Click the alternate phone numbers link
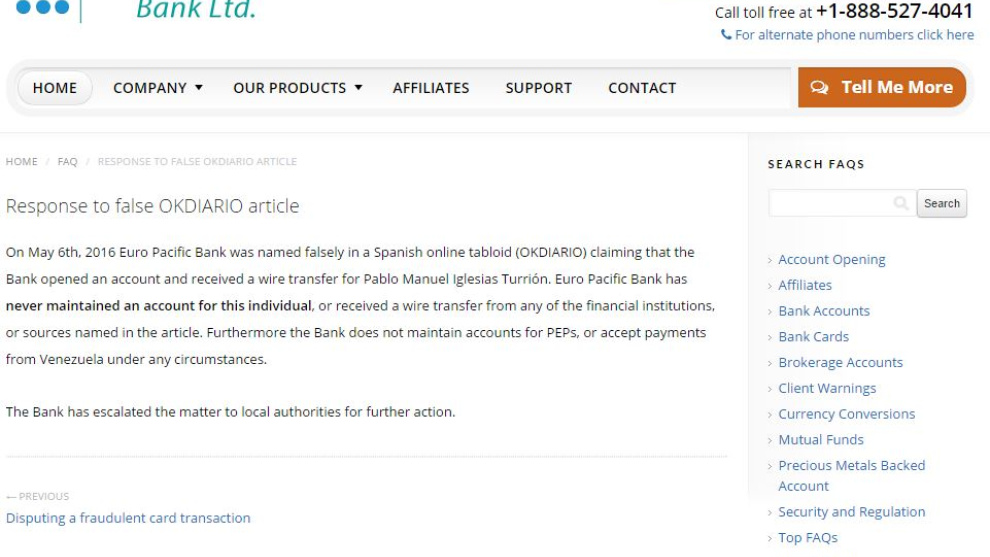 (854, 36)
